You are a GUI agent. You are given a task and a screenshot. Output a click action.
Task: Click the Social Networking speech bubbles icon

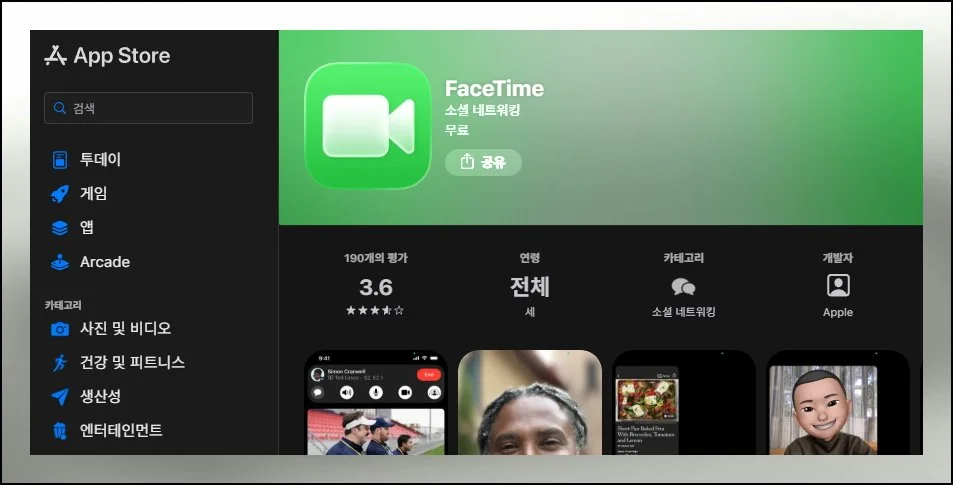(683, 287)
